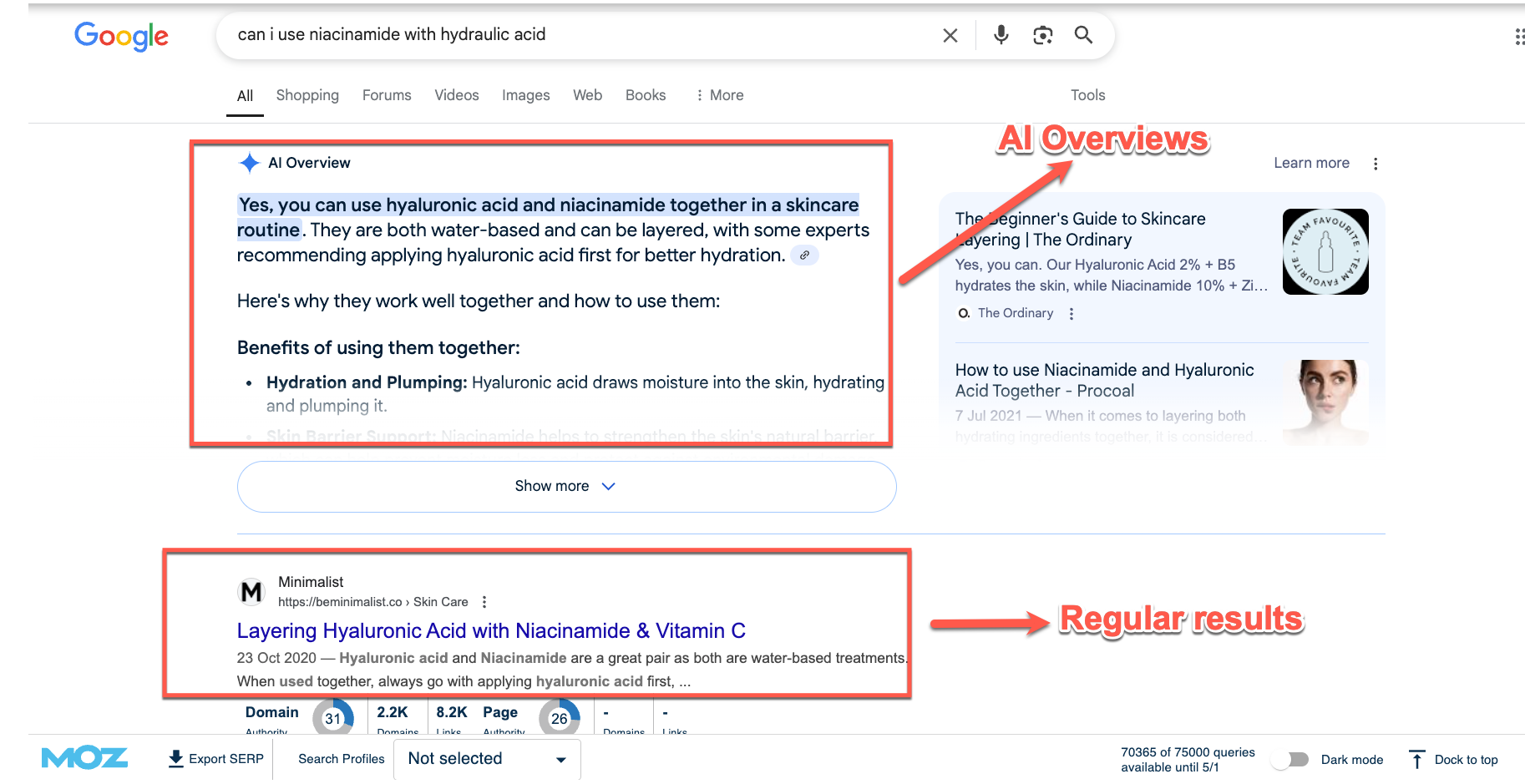This screenshot has width=1525, height=784.
Task: Open Layering Hyaluronic Acid with Niacinamide result
Action: pyautogui.click(x=491, y=631)
